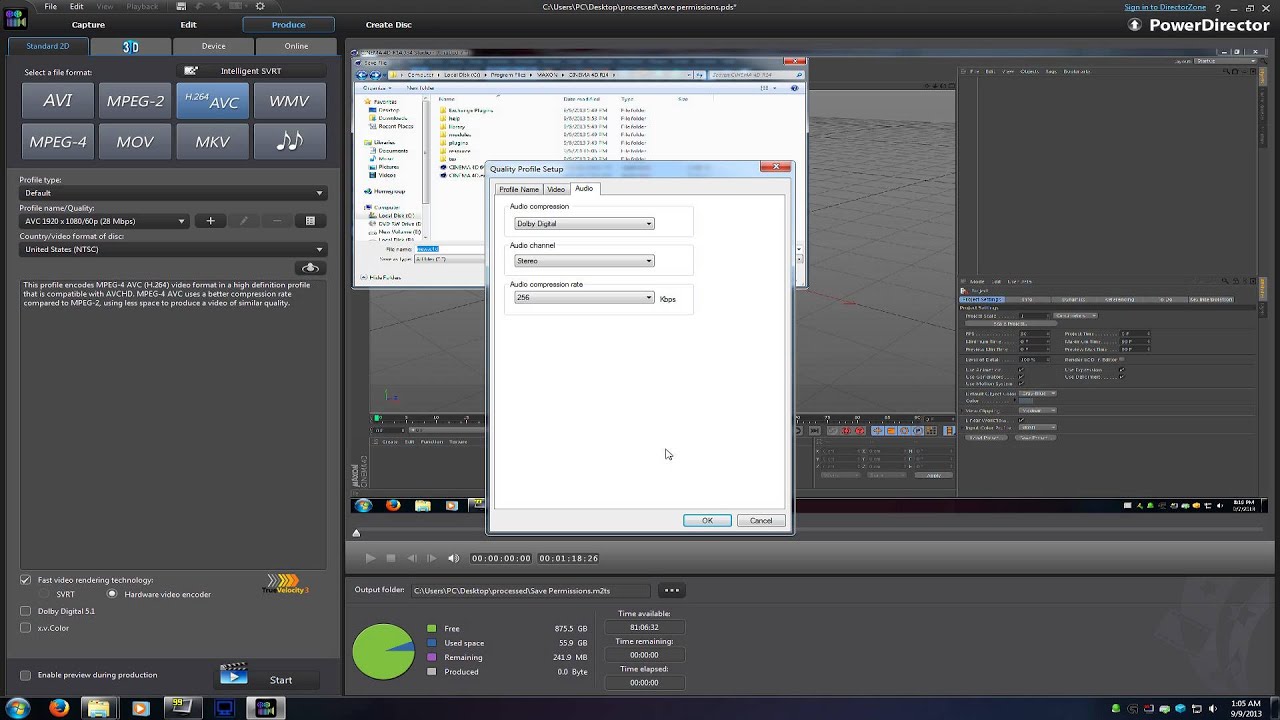Screen dimensions: 1280x720
Task: Click OK in Quality Profile Setup
Action: 707,521
